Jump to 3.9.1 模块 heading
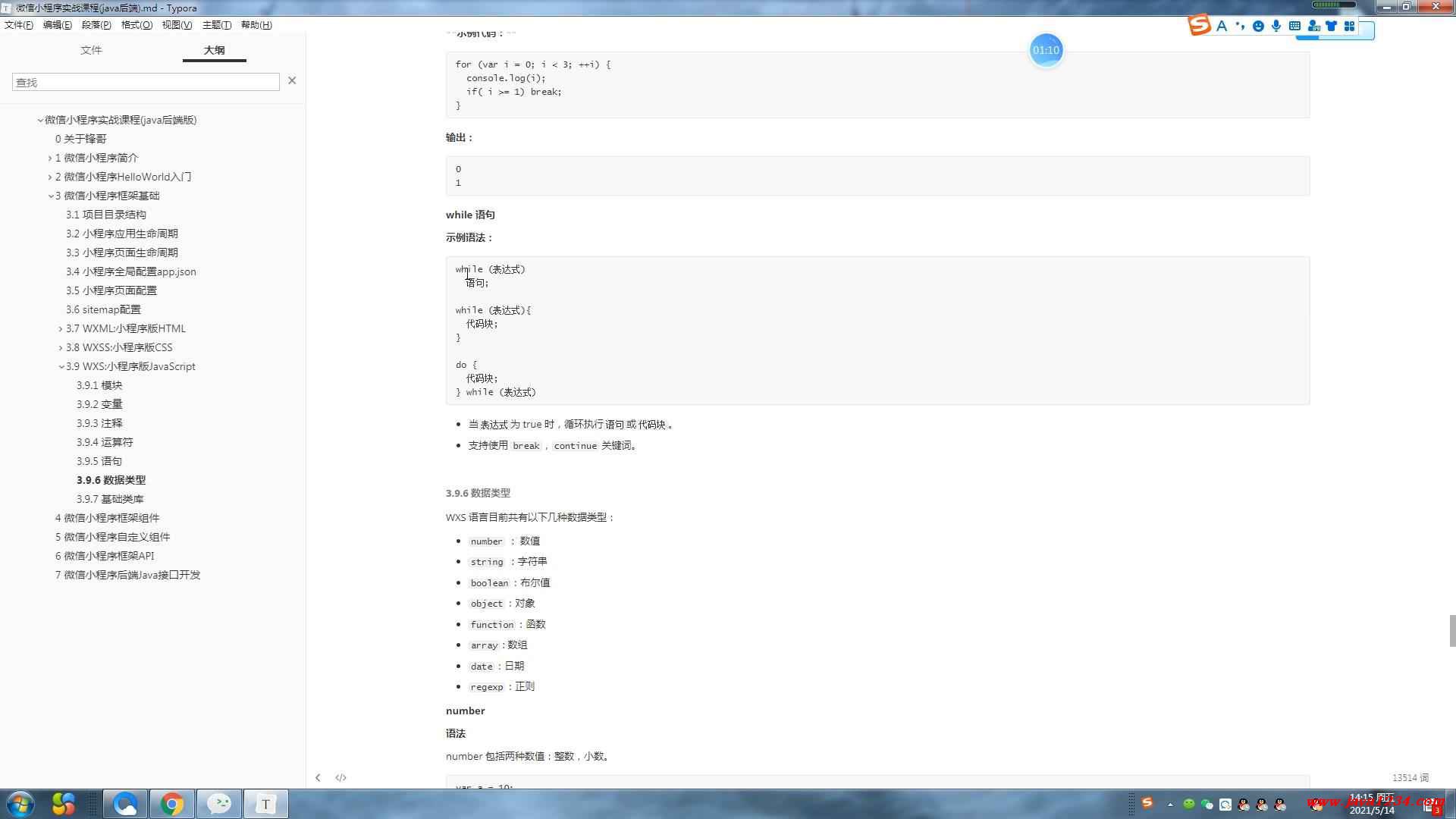The height and width of the screenshot is (819, 1456). [x=99, y=385]
